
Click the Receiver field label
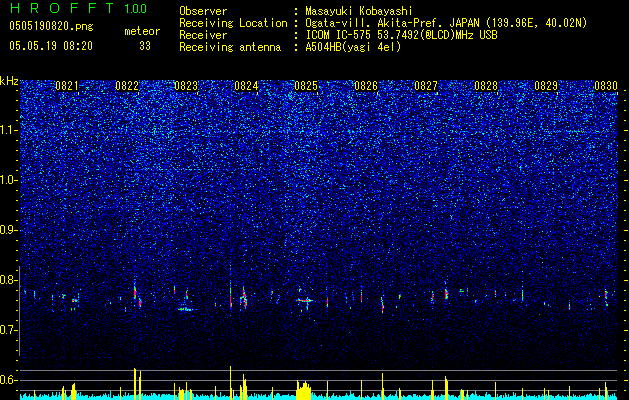pos(203,35)
